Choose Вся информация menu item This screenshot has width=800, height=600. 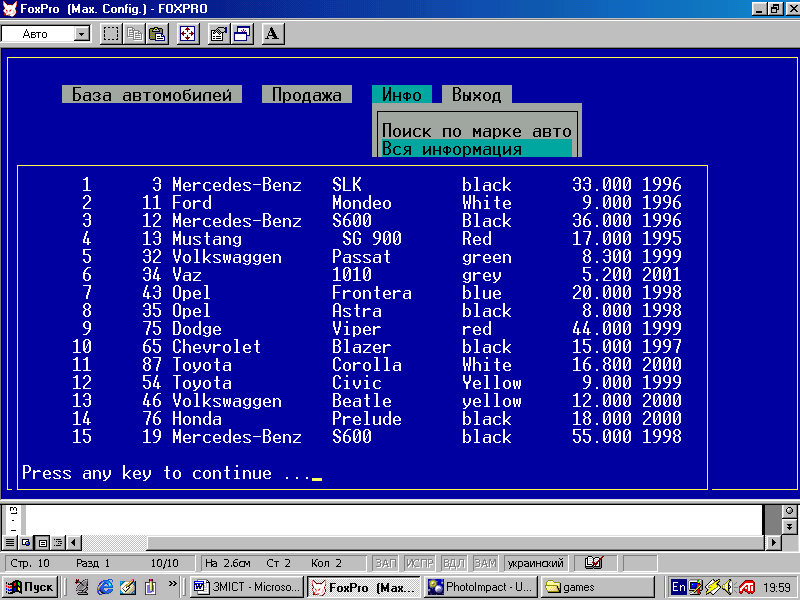click(x=477, y=148)
